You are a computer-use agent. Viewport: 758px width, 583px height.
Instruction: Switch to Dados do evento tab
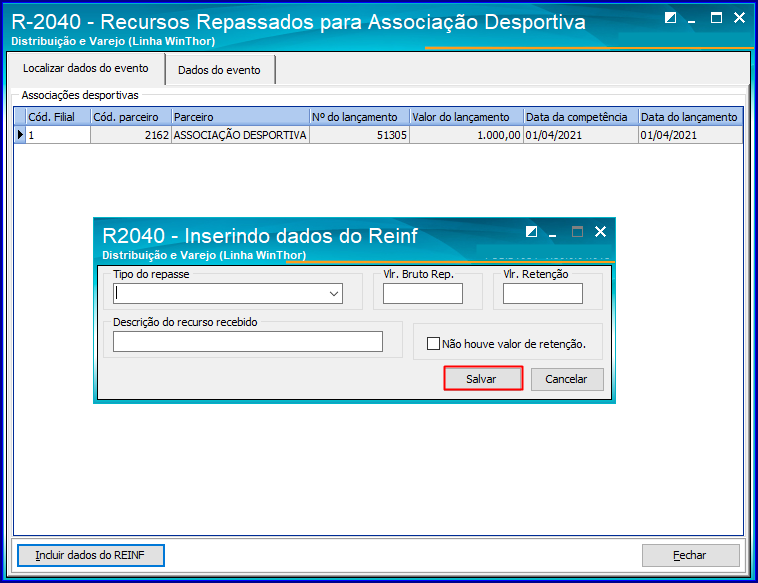pos(219,70)
